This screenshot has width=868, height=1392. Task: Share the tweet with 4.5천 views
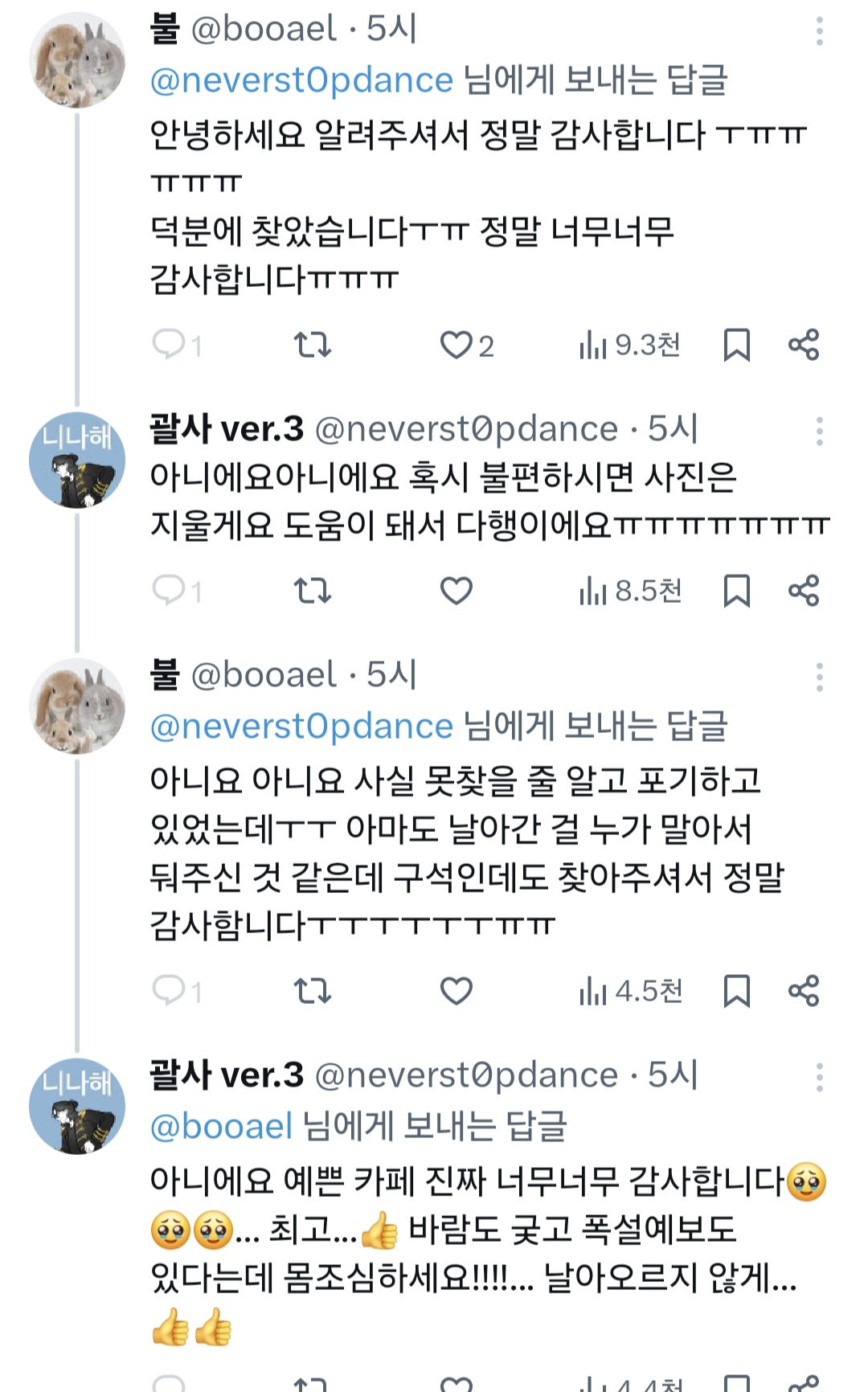coord(804,991)
